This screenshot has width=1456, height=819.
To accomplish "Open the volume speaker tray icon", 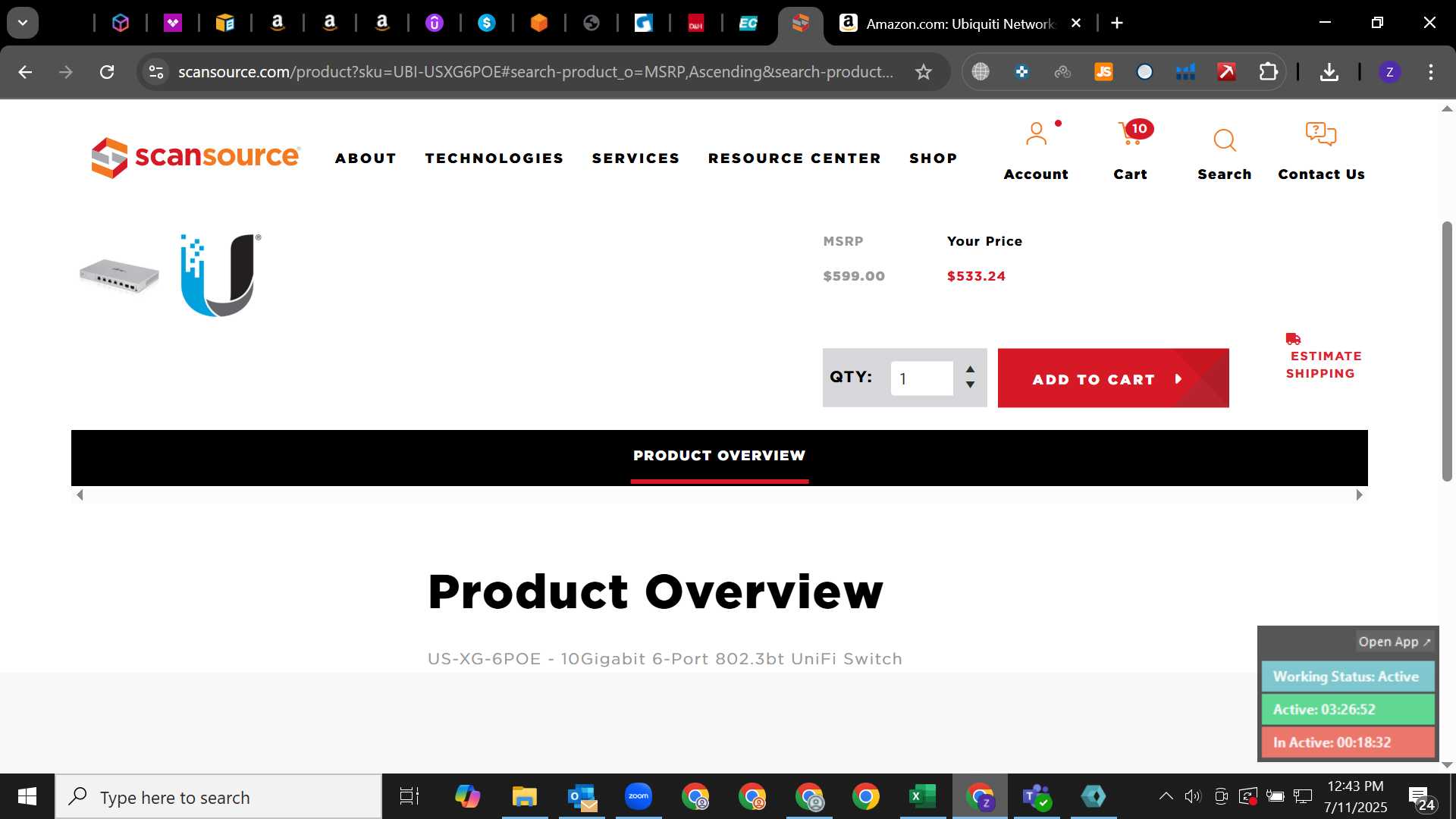I will (1193, 796).
